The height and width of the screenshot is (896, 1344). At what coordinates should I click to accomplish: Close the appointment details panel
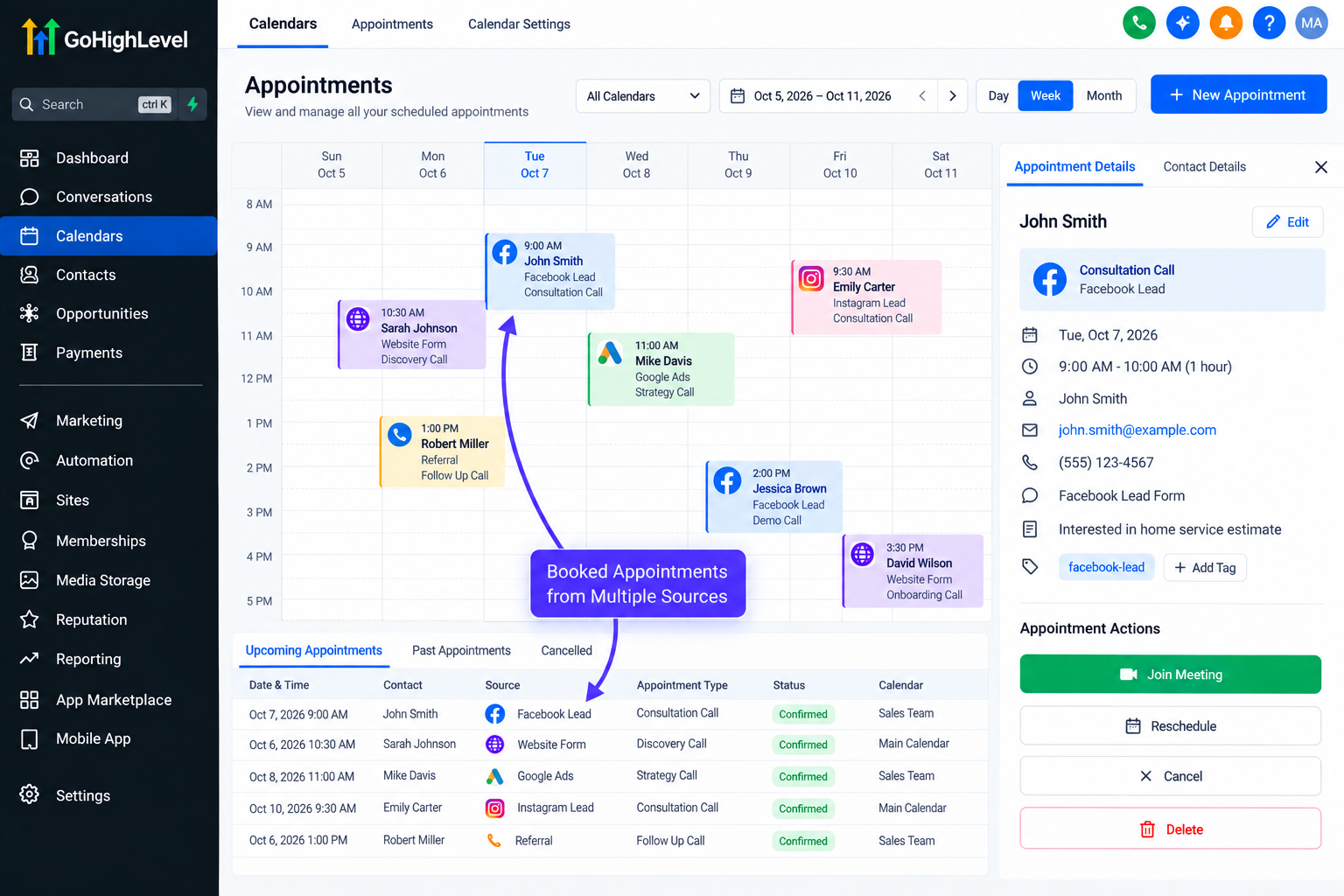[1321, 167]
